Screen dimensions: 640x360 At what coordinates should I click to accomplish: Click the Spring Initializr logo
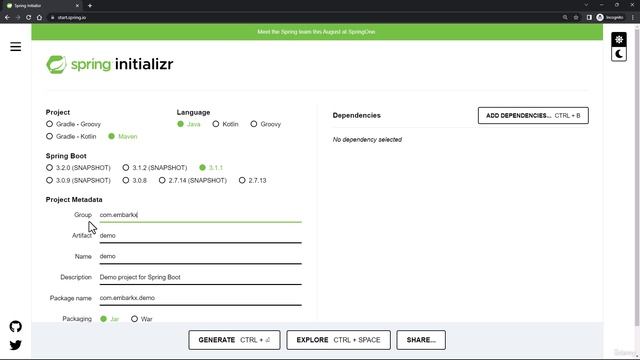pos(109,64)
